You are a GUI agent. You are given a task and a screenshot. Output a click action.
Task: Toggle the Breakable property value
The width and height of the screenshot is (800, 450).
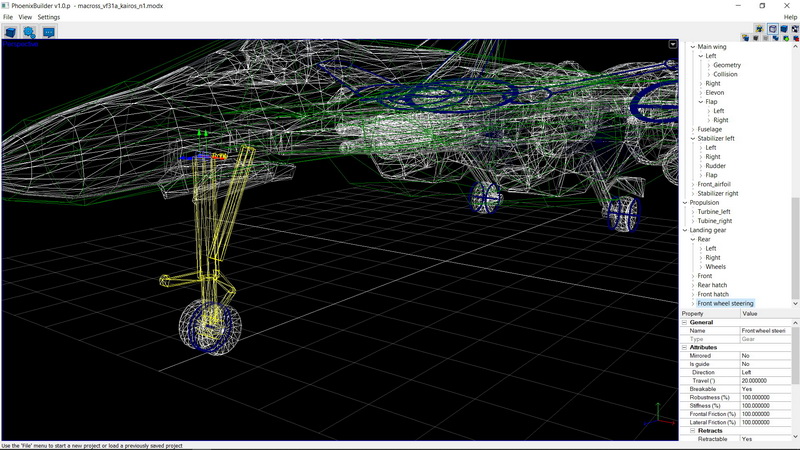coord(764,389)
